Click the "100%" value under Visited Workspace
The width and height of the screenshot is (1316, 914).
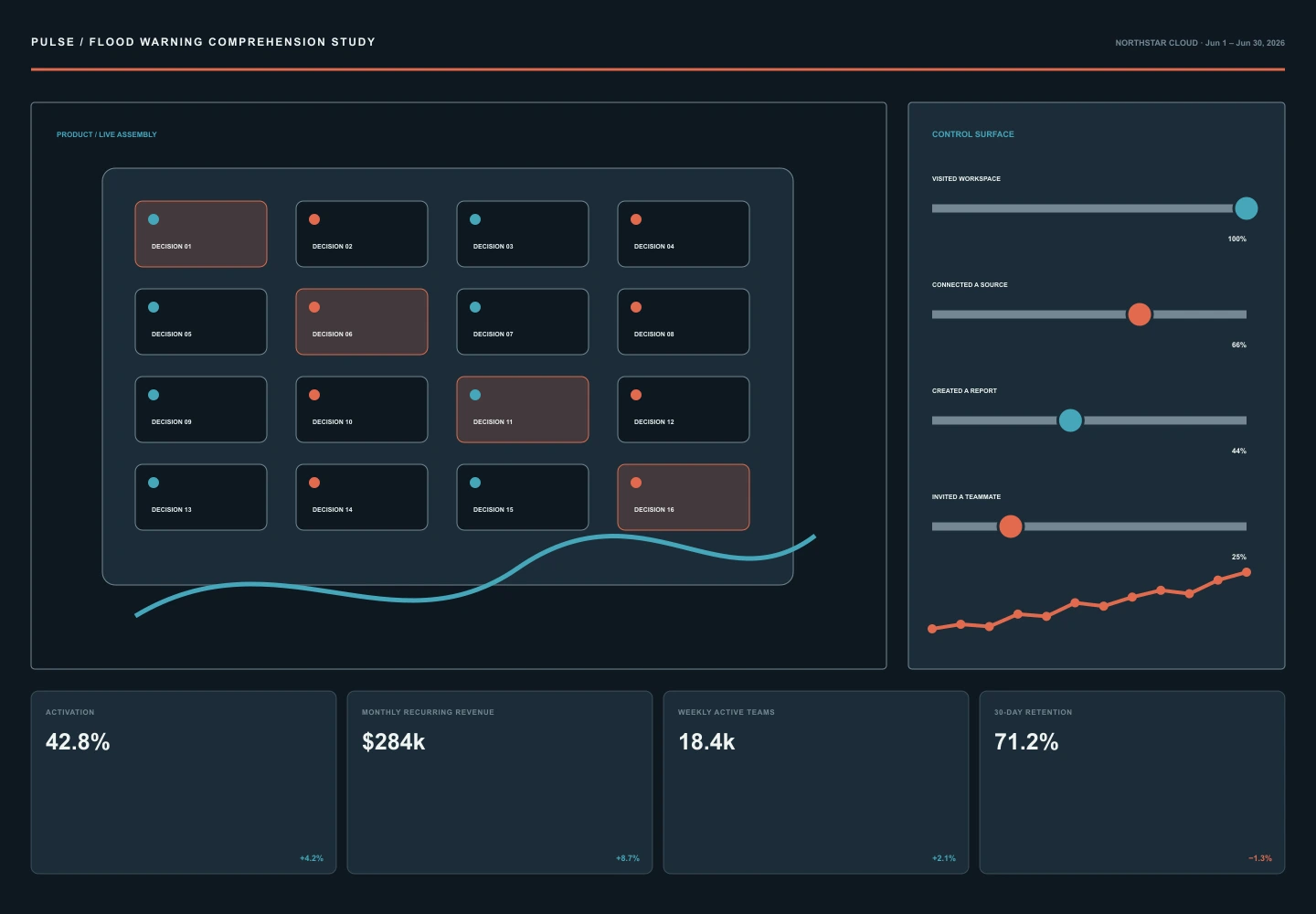pos(1236,239)
